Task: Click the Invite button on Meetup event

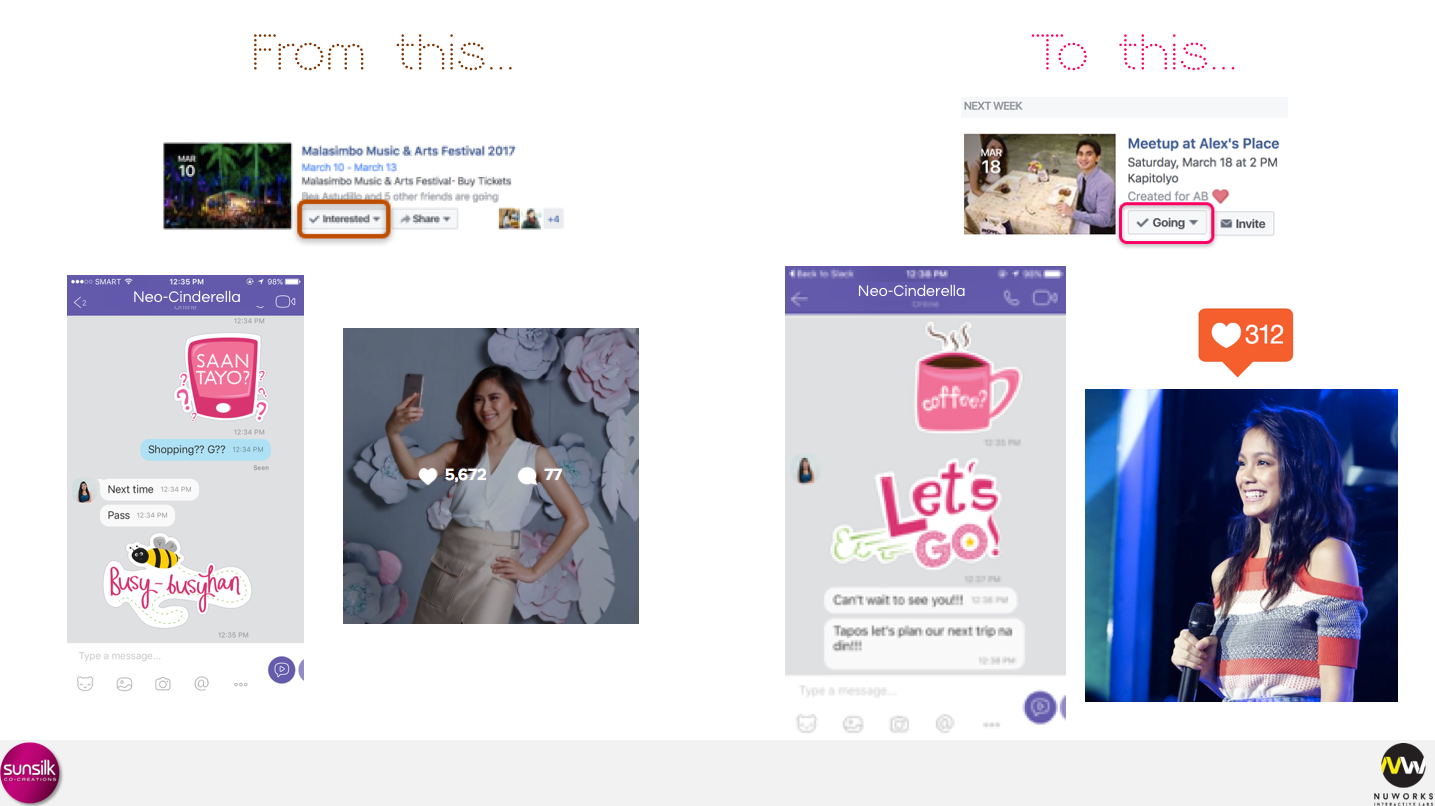Action: (1244, 224)
